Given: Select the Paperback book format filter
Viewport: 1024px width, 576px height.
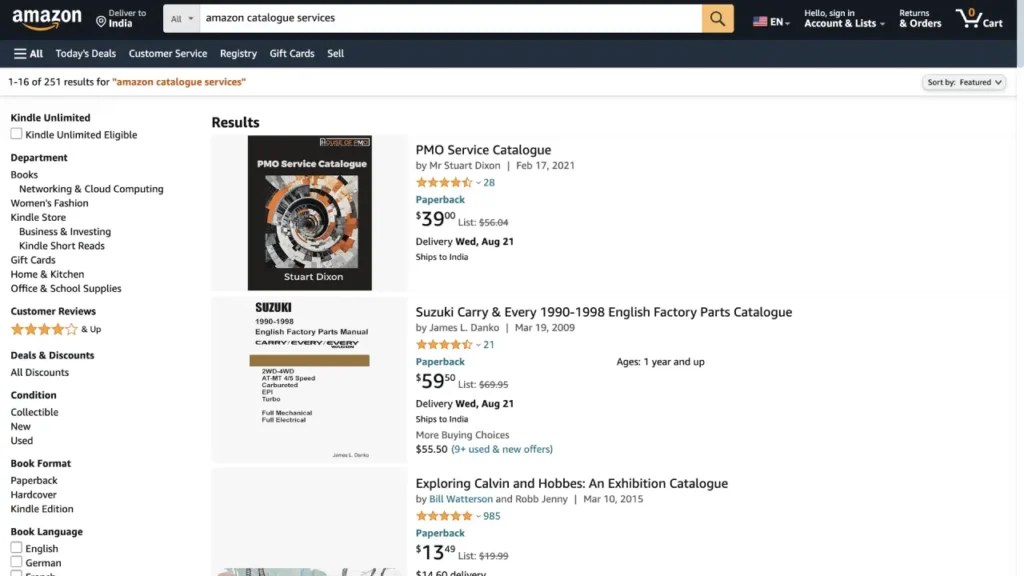Looking at the screenshot, I should point(34,480).
